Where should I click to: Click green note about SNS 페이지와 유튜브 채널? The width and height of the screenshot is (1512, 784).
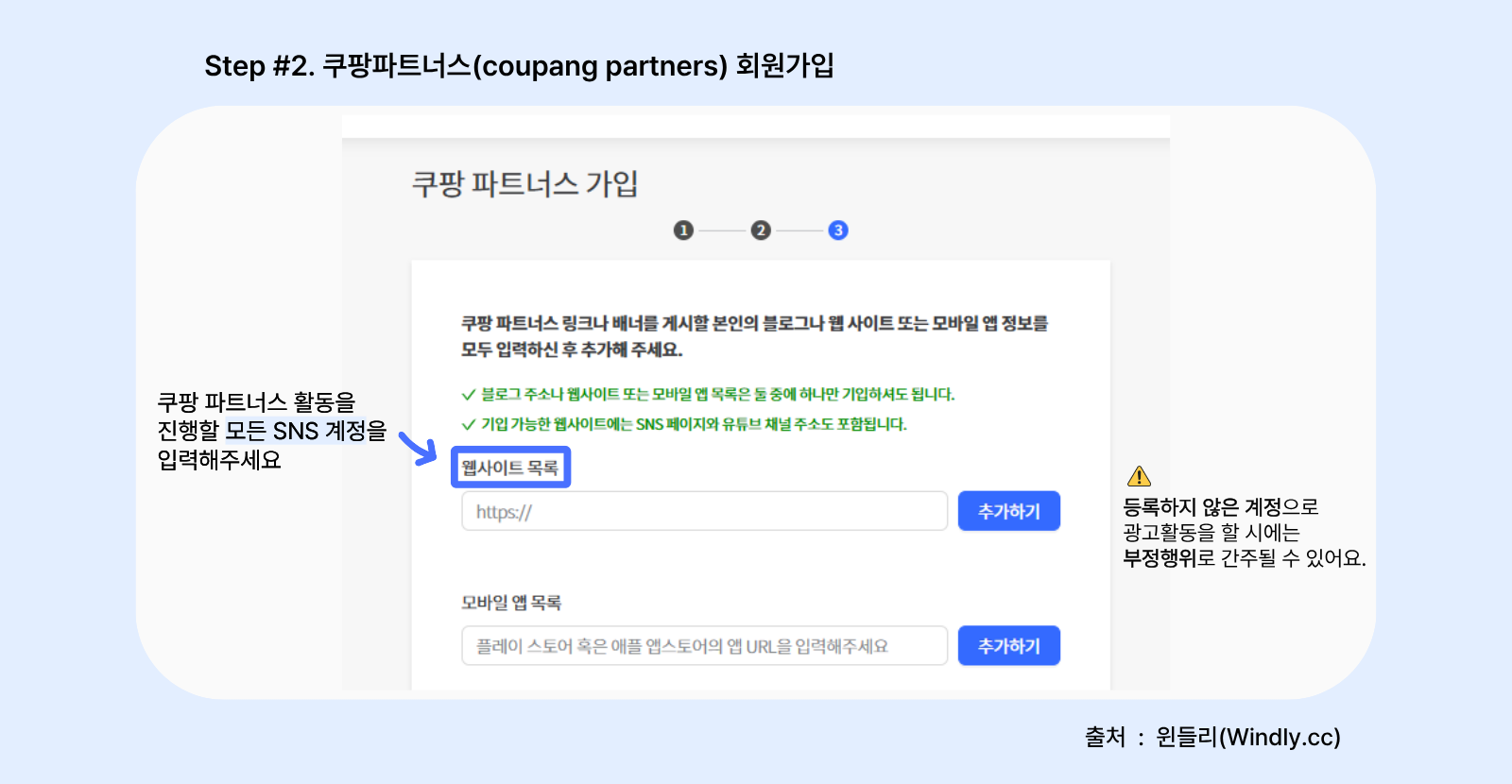[x=684, y=424]
